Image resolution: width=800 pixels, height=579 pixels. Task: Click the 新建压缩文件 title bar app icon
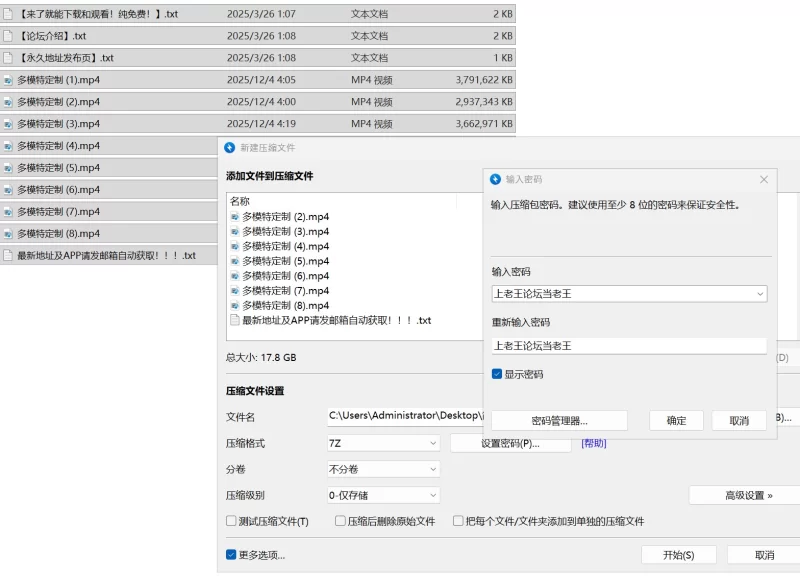(230, 148)
